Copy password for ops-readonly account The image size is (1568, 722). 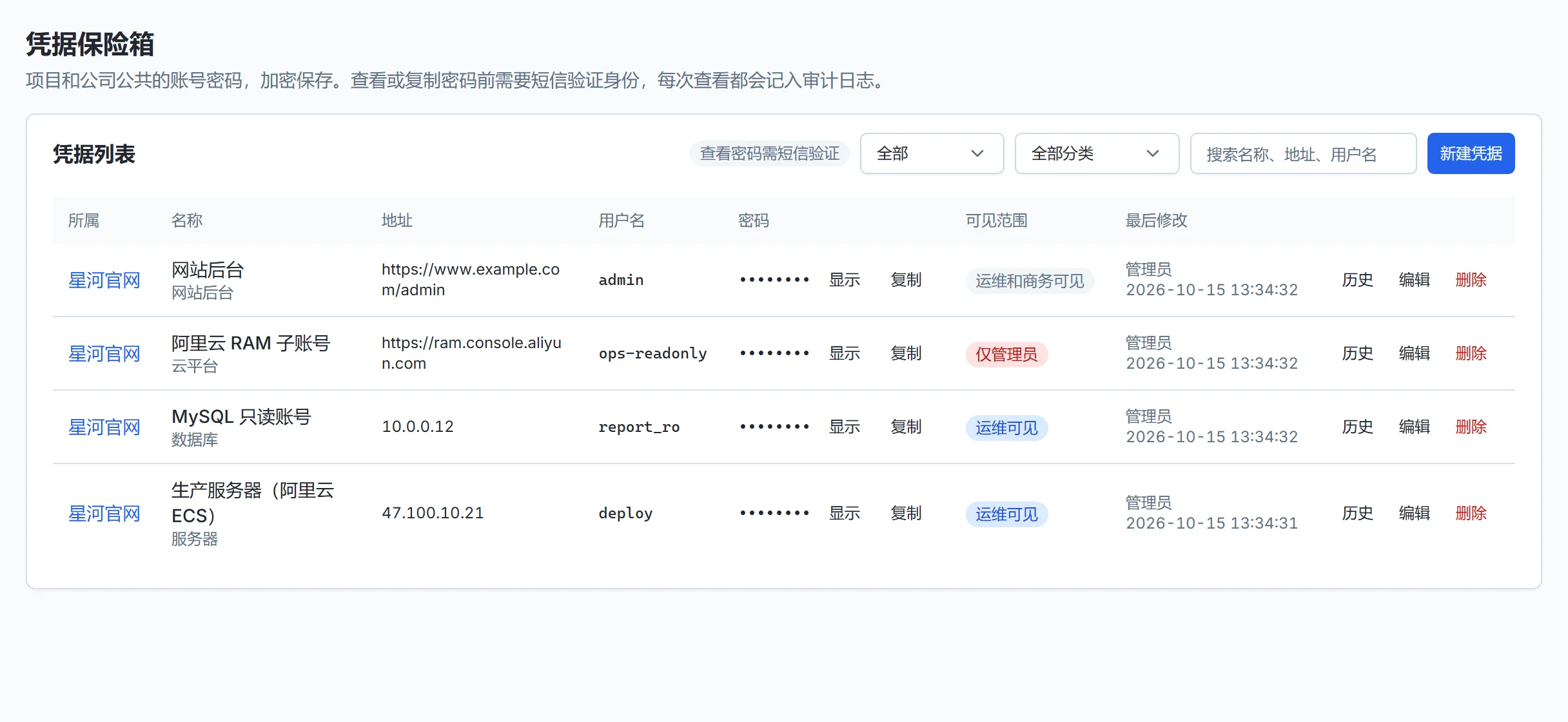click(906, 353)
